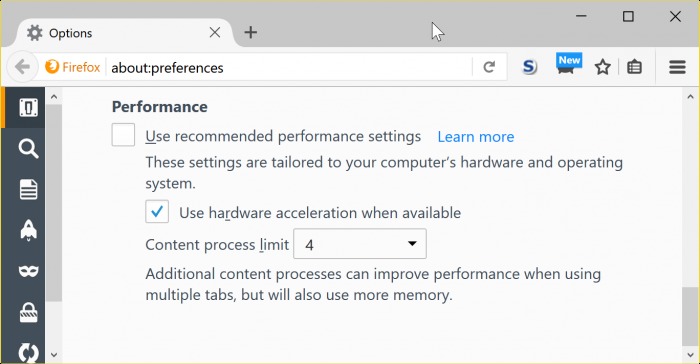Follow the Learn more link
Viewport: 700px width, 364px height.
click(x=476, y=137)
